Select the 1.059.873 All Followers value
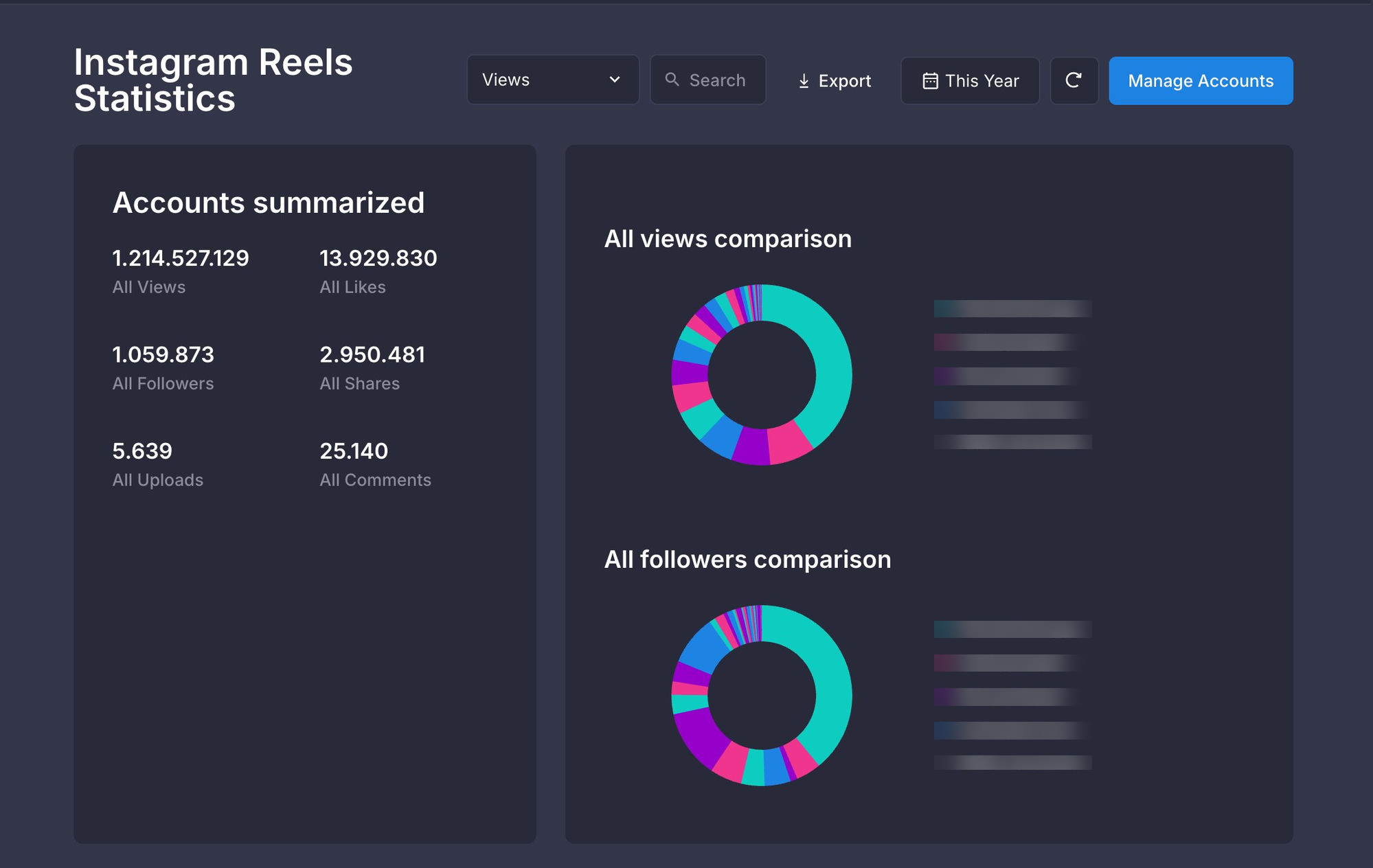The image size is (1373, 868). [x=163, y=354]
